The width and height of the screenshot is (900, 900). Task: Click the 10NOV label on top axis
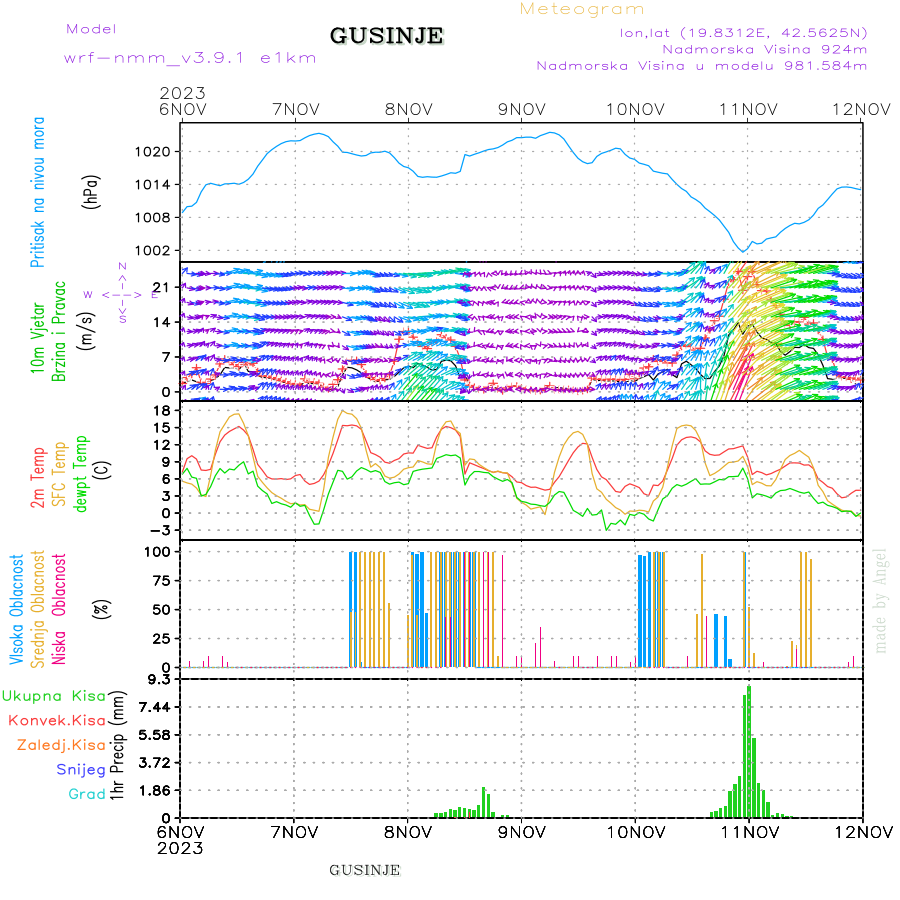click(x=635, y=109)
